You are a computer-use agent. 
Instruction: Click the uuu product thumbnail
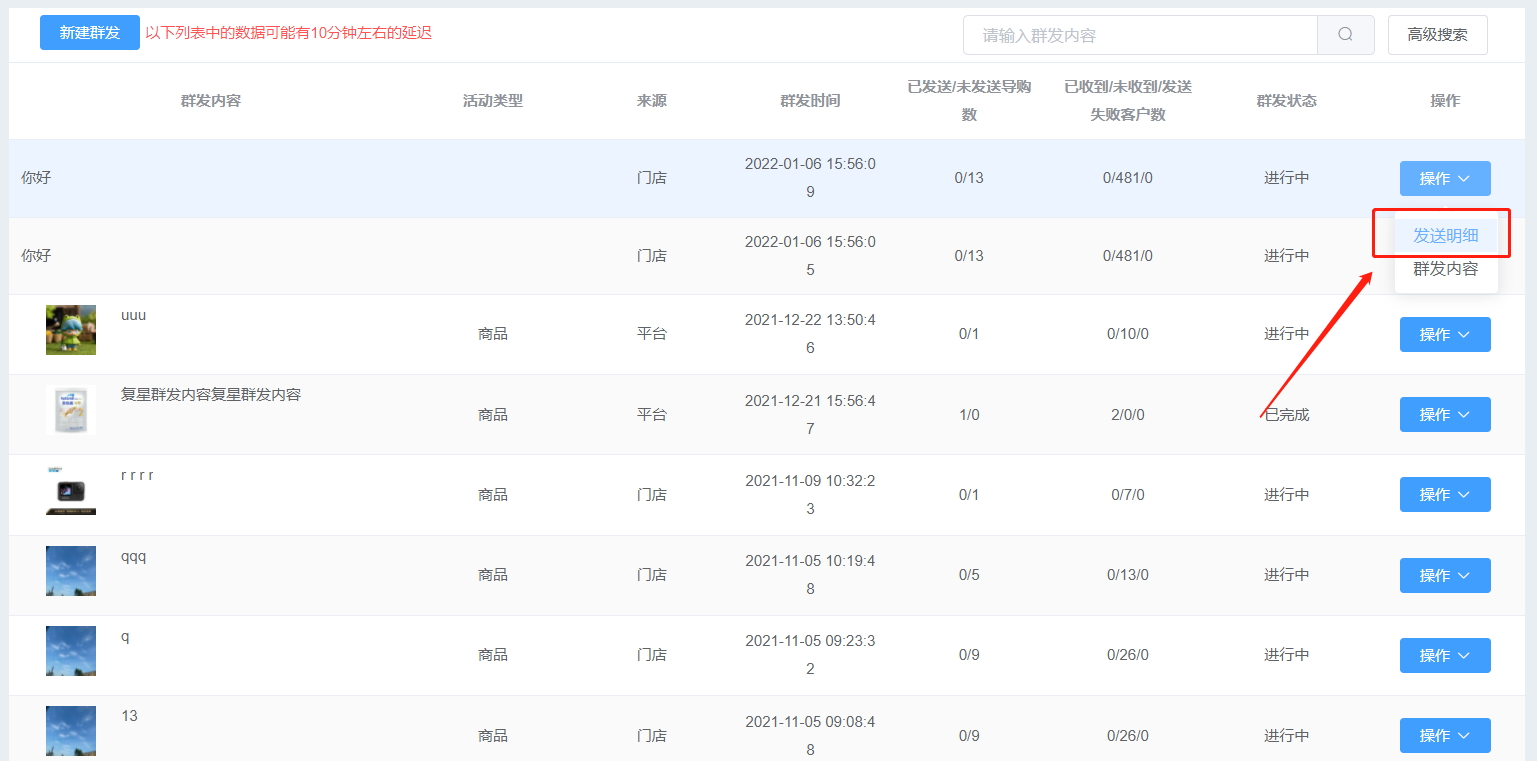(71, 330)
